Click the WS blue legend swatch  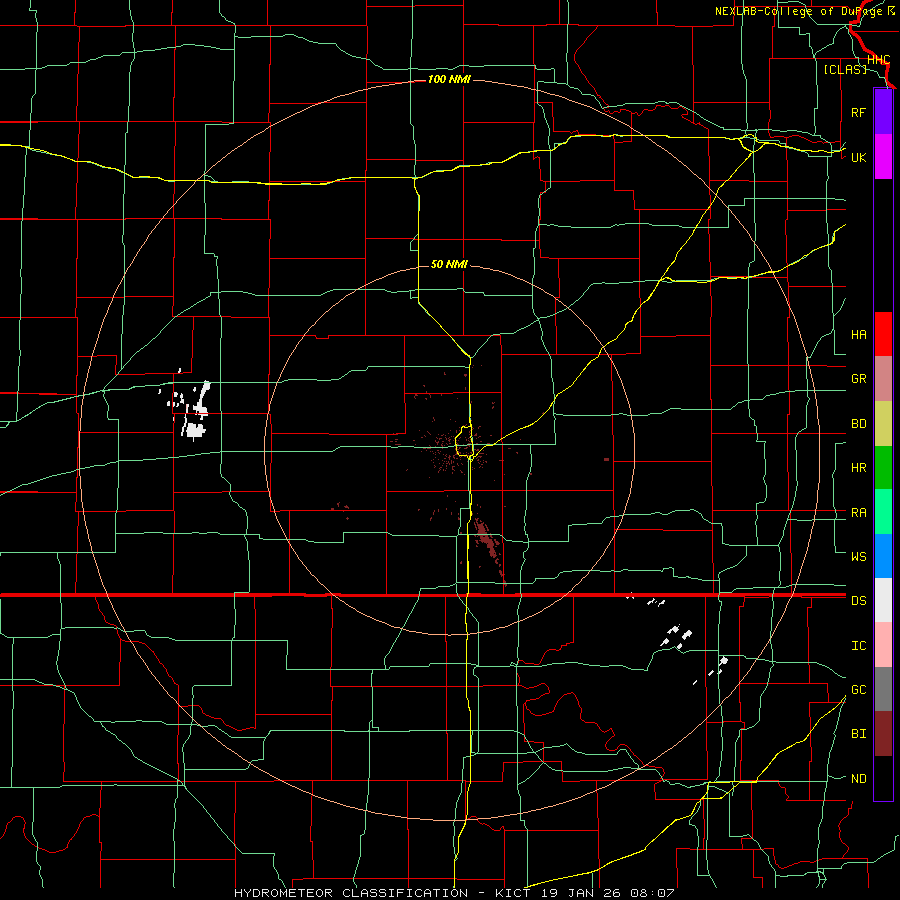click(x=883, y=556)
